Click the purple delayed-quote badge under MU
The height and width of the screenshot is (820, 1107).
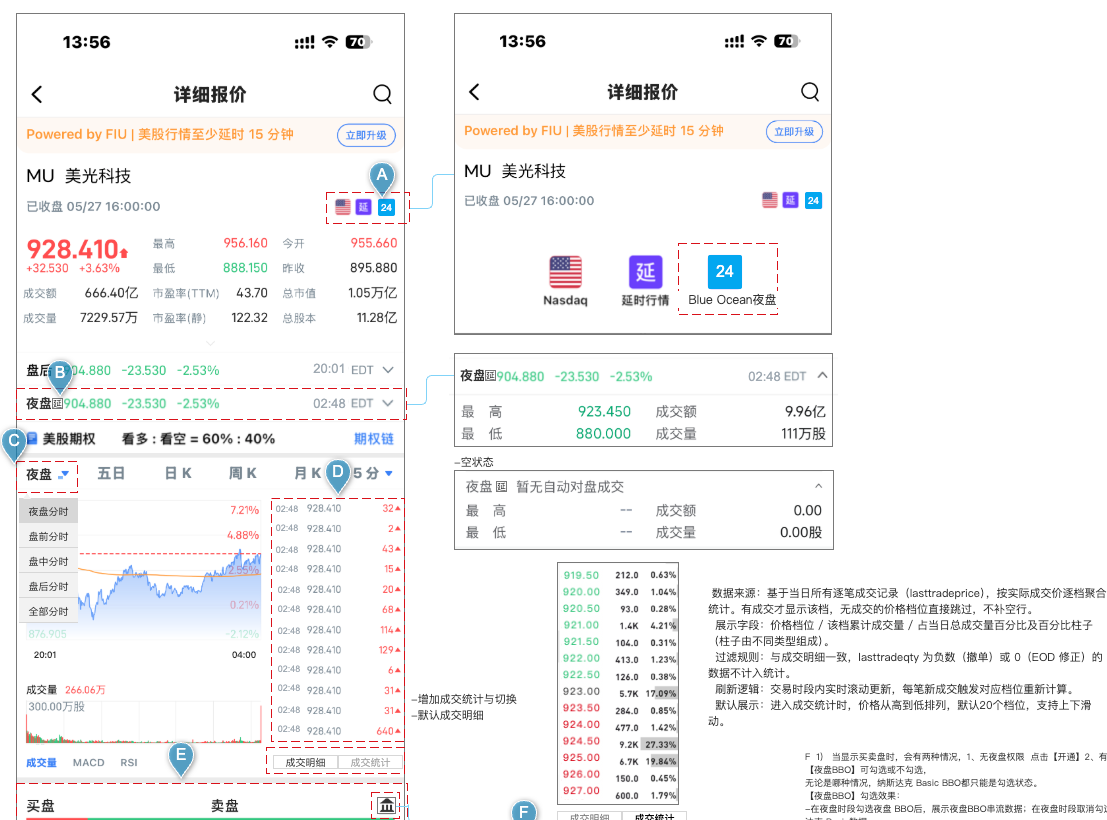364,207
